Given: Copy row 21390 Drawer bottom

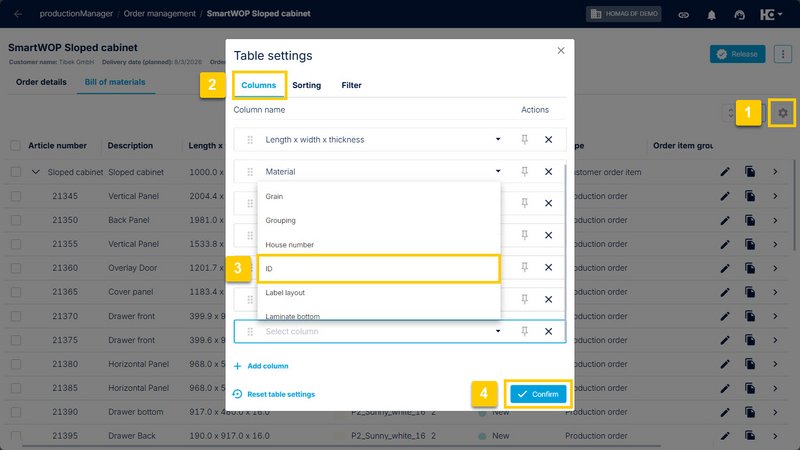Looking at the screenshot, I should tap(750, 412).
